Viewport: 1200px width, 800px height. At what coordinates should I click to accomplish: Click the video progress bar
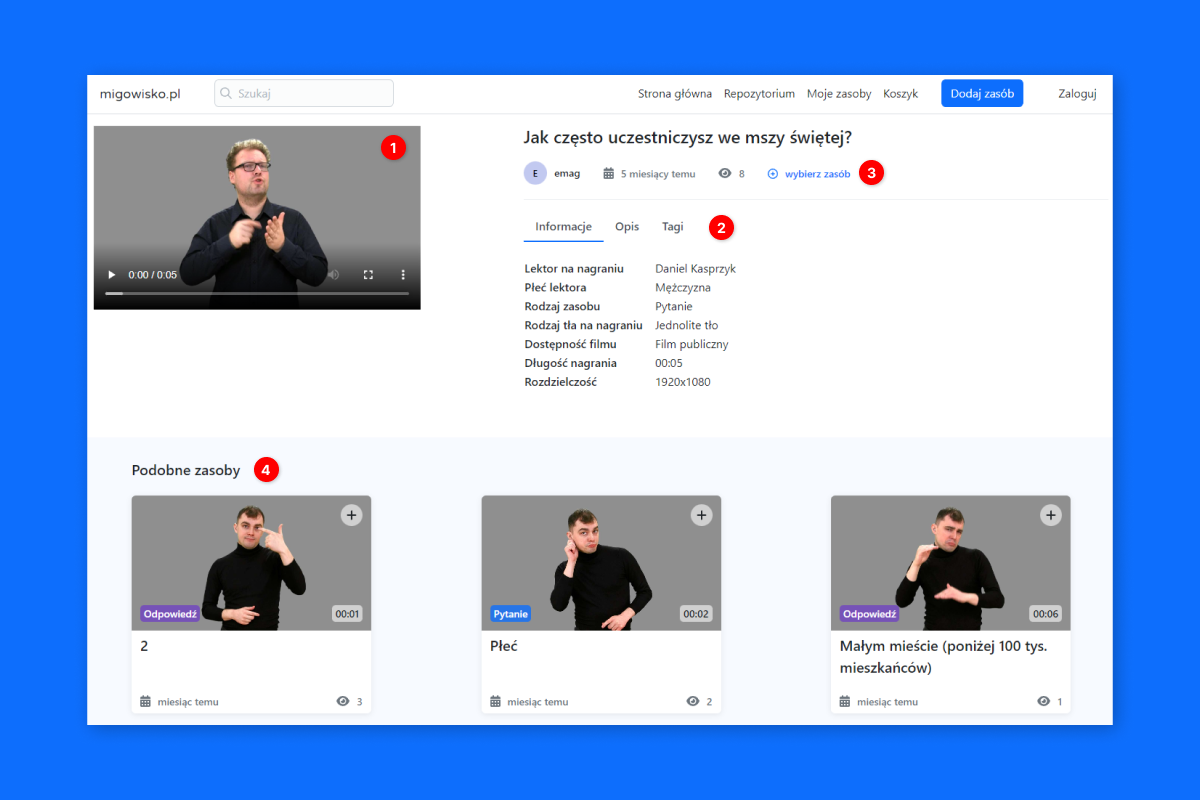[257, 293]
